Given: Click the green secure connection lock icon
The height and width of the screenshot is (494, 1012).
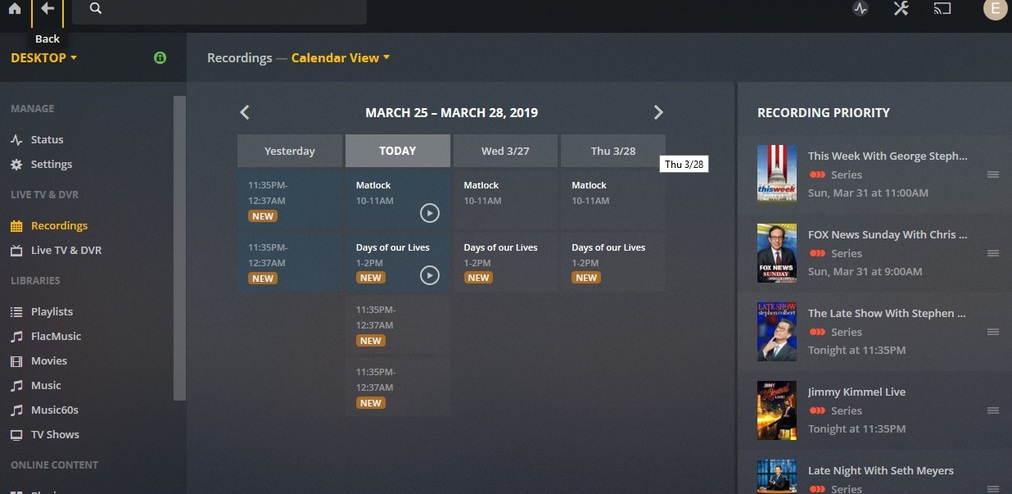Looking at the screenshot, I should coord(160,57).
